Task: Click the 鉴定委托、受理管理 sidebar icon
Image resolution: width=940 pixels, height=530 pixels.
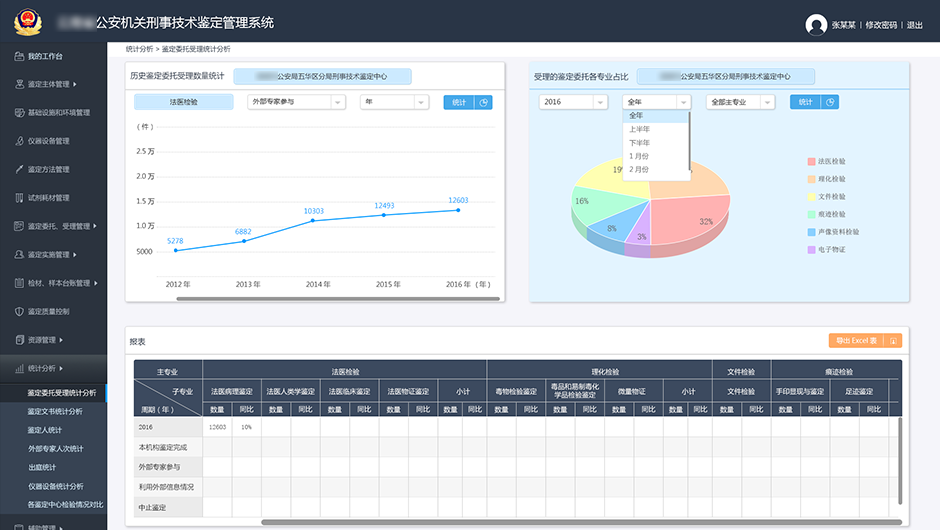Action: point(19,226)
